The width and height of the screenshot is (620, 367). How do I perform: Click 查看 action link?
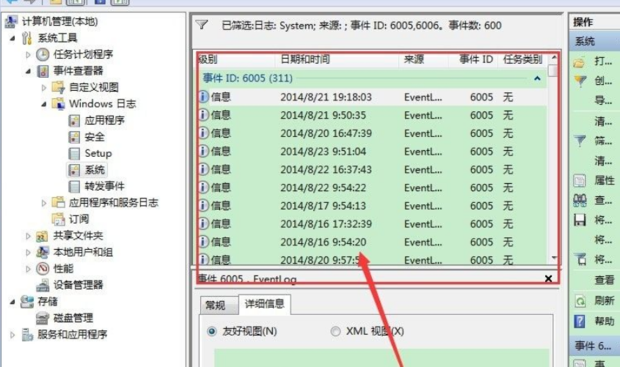[604, 280]
